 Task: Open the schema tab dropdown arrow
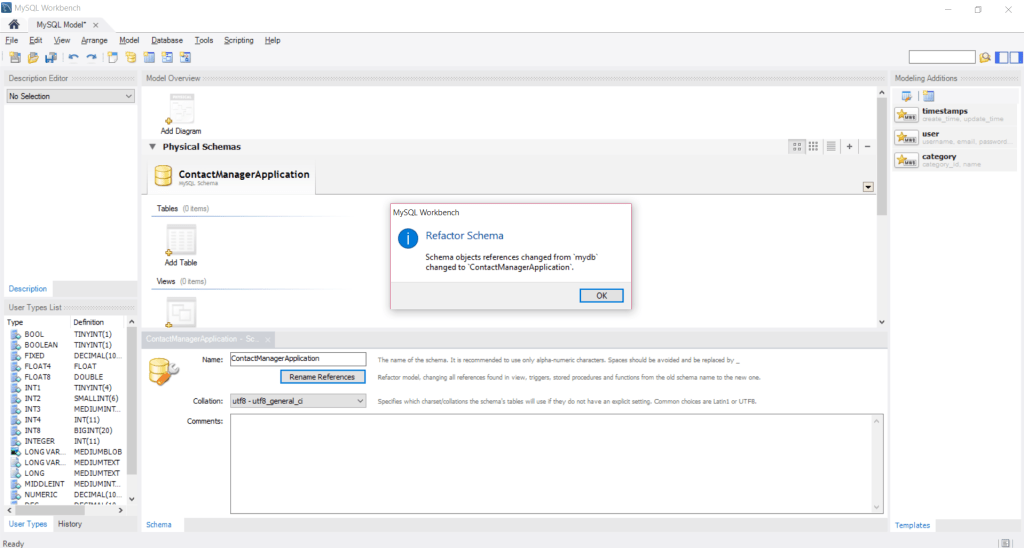[x=868, y=187]
